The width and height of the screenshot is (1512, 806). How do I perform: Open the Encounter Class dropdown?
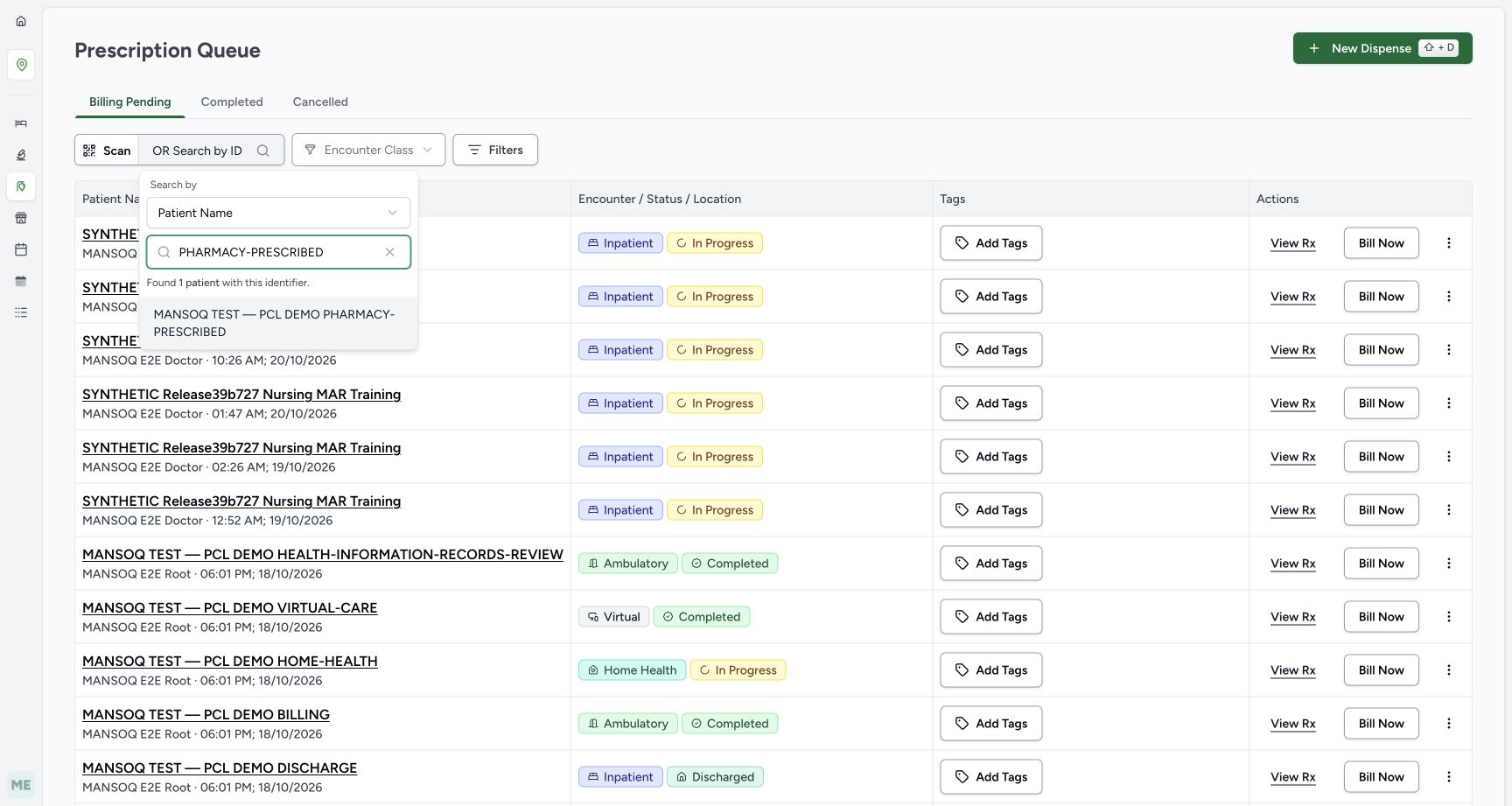pos(368,150)
